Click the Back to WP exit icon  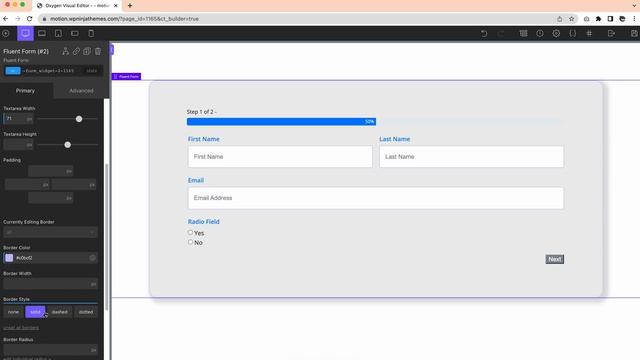[611, 33]
